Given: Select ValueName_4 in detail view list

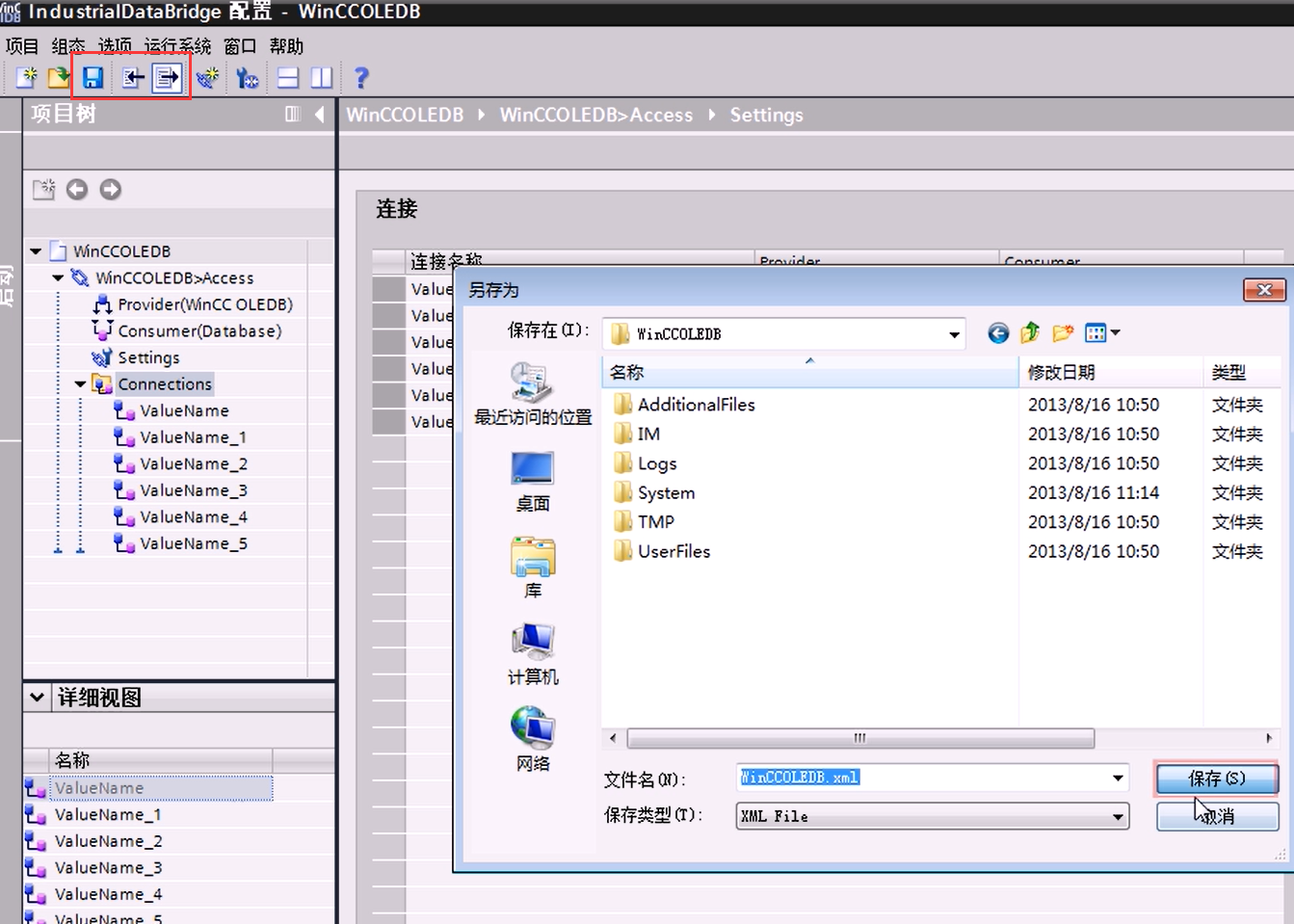Looking at the screenshot, I should click(x=108, y=894).
